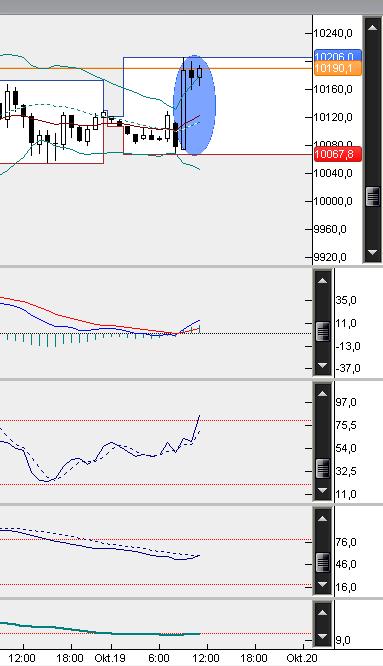Click the 10120,0 price axis value
This screenshot has width=383, height=666.
tap(333, 117)
